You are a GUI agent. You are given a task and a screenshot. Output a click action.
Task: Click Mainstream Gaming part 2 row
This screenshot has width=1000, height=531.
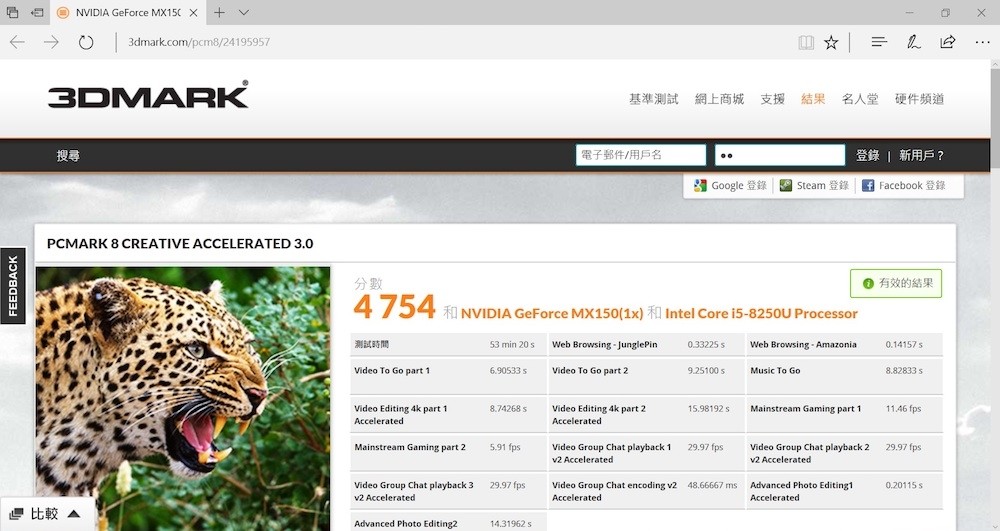point(448,453)
